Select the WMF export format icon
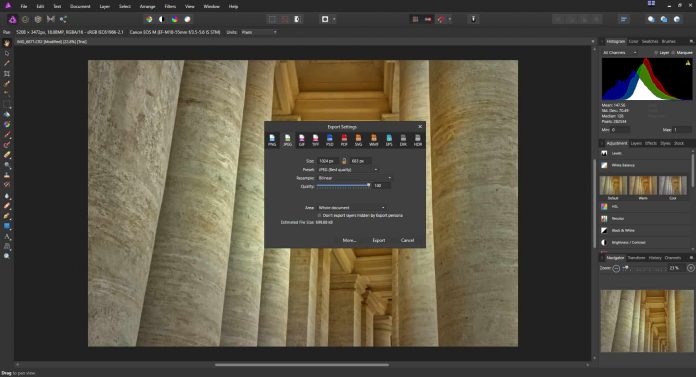Screen dimensions: 696x377 (374, 140)
